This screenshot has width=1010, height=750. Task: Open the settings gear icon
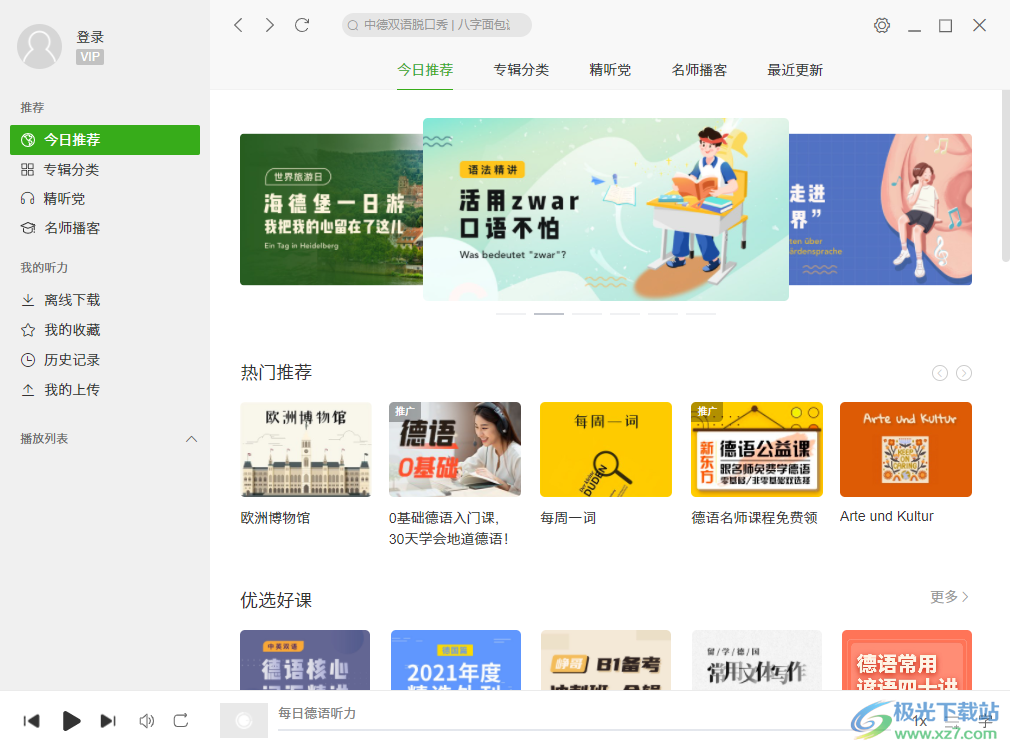(x=881, y=25)
